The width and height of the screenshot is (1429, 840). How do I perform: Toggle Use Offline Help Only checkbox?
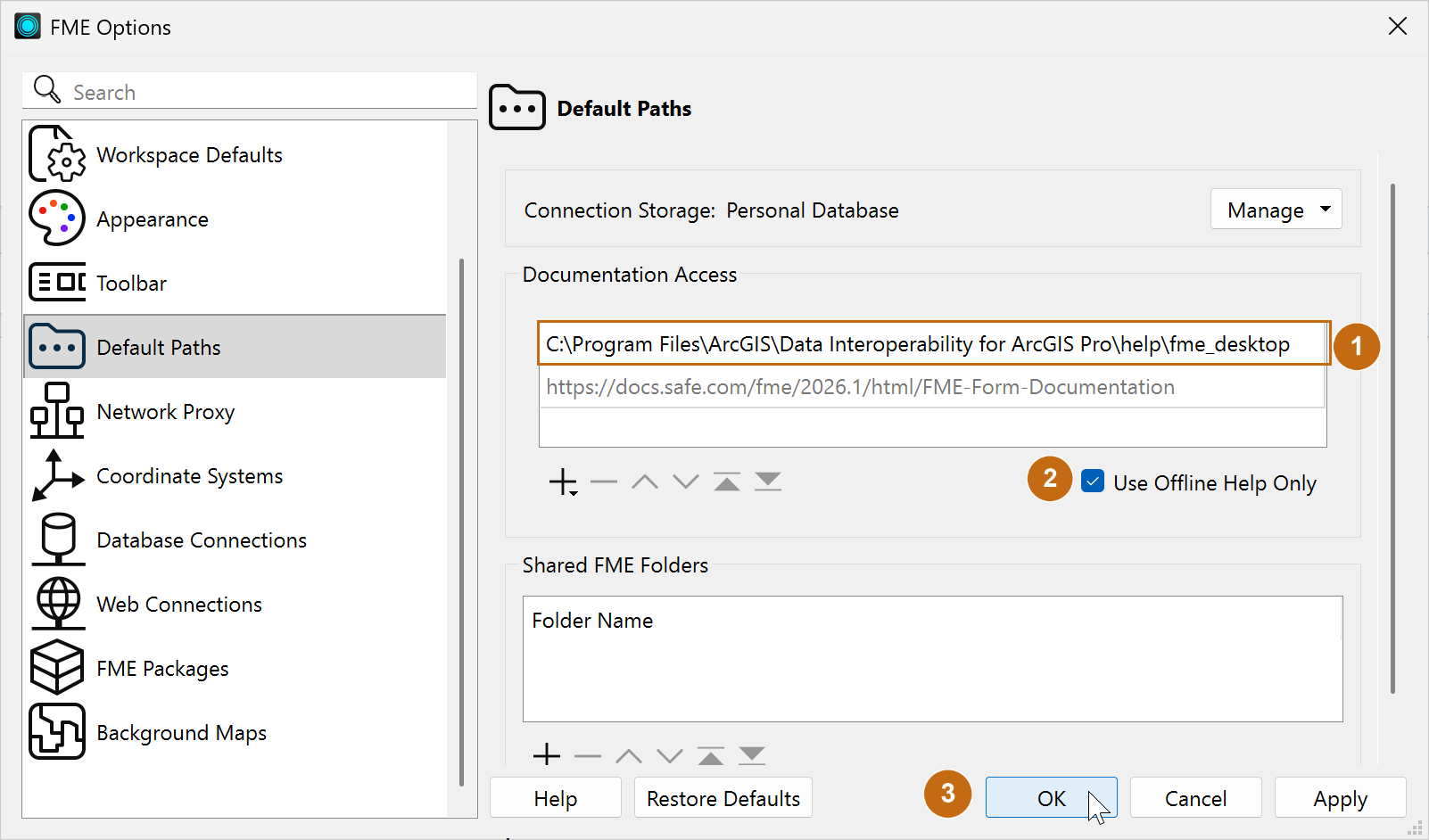1093,482
